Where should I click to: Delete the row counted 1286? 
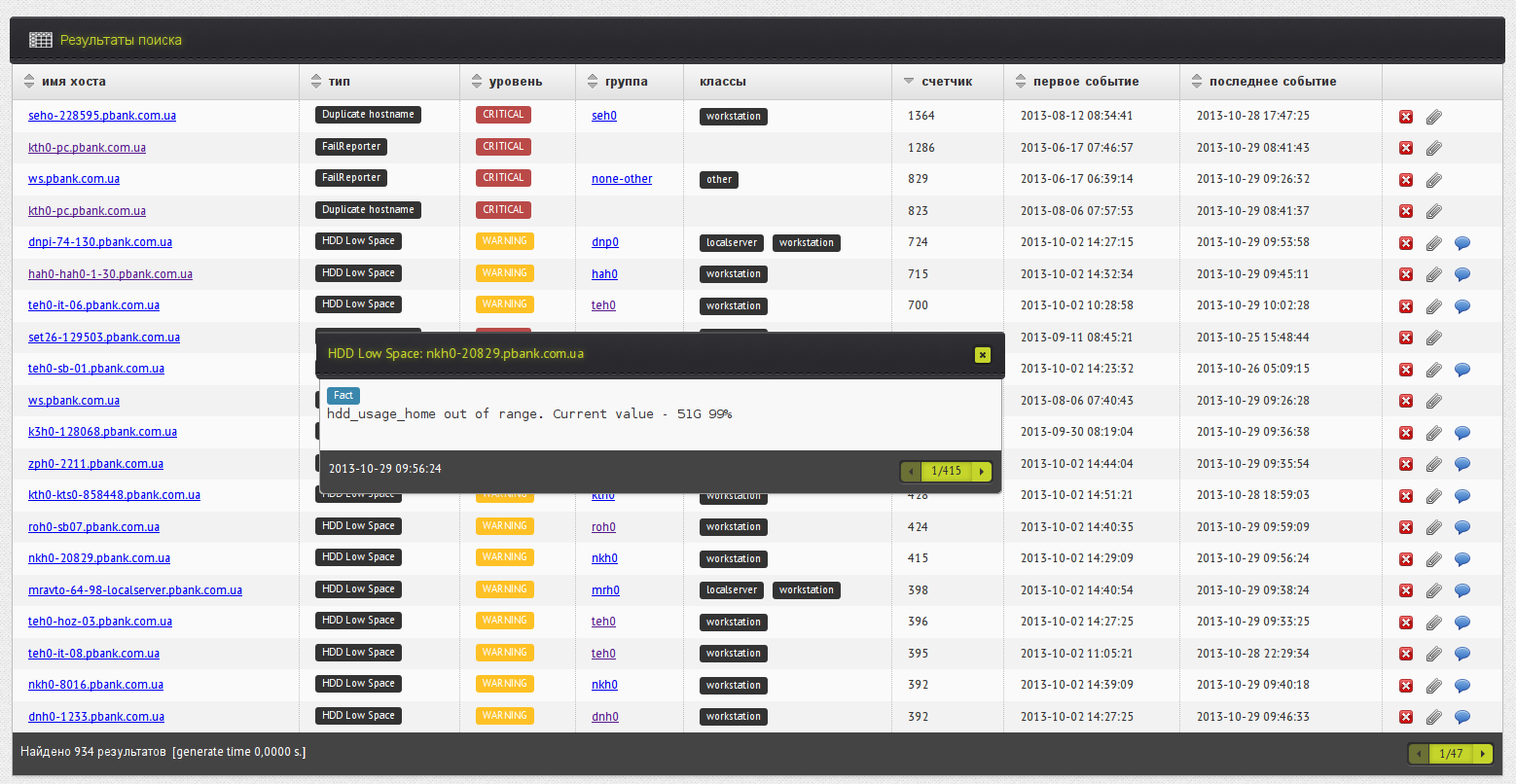pyautogui.click(x=1406, y=148)
